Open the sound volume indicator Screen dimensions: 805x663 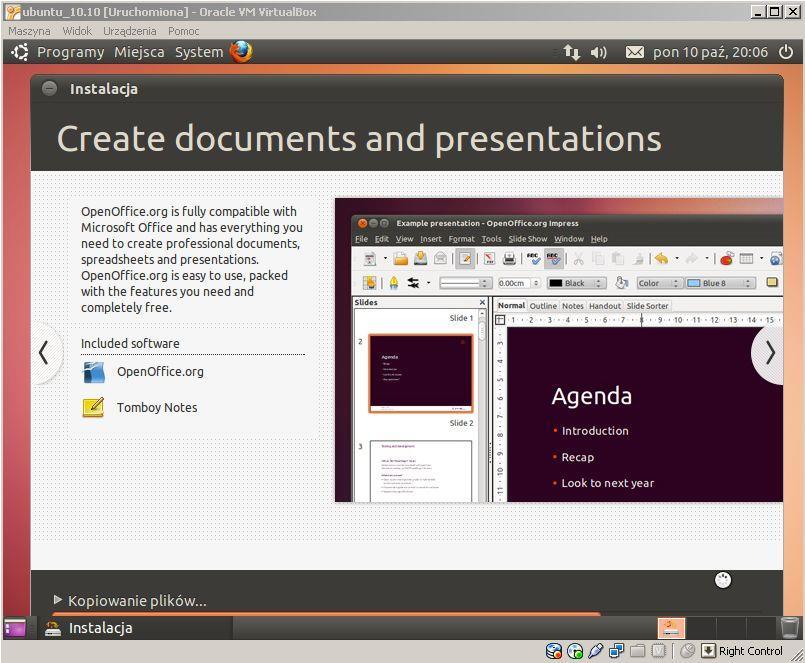pos(598,52)
